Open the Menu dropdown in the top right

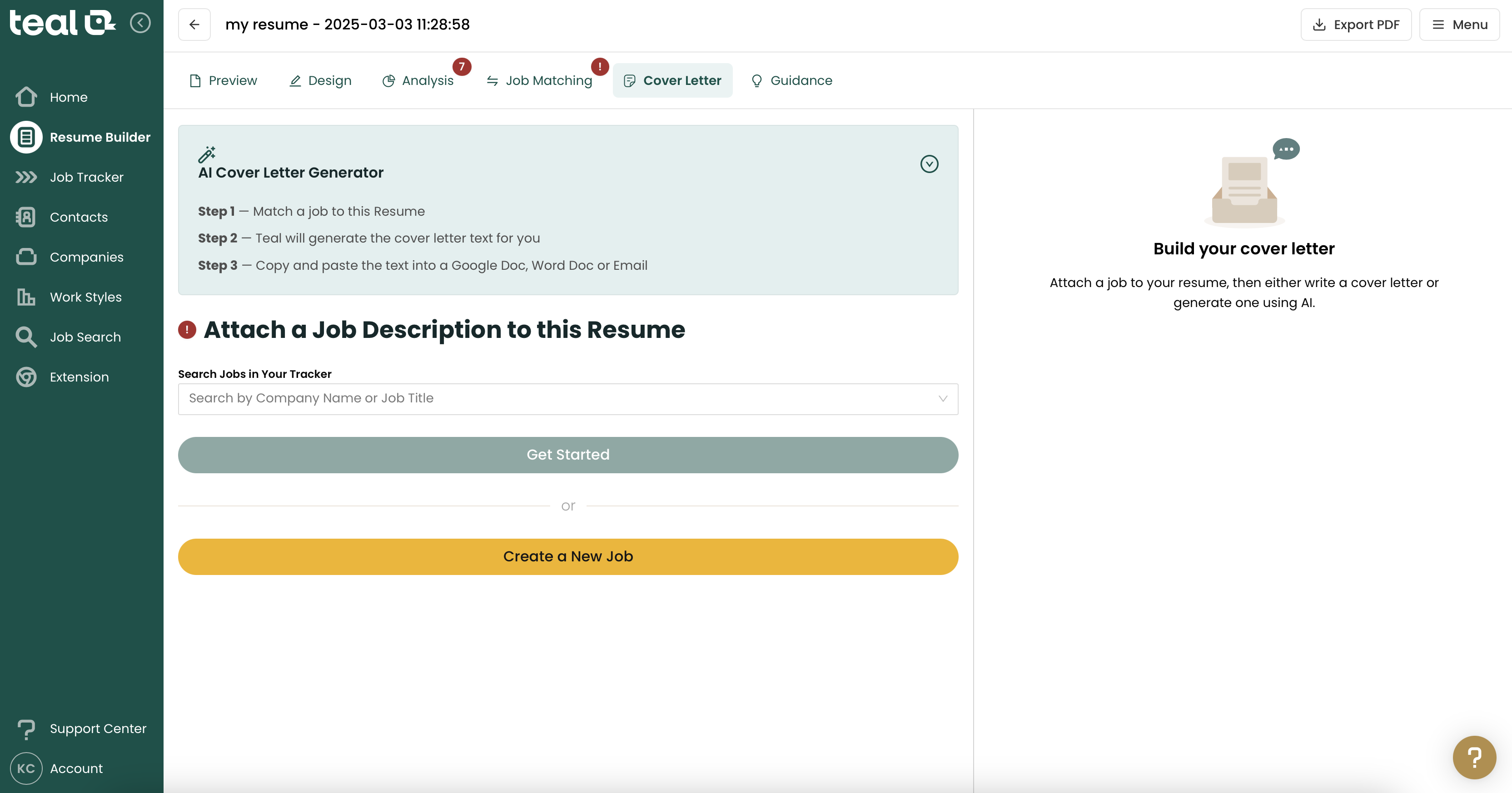(x=1459, y=25)
